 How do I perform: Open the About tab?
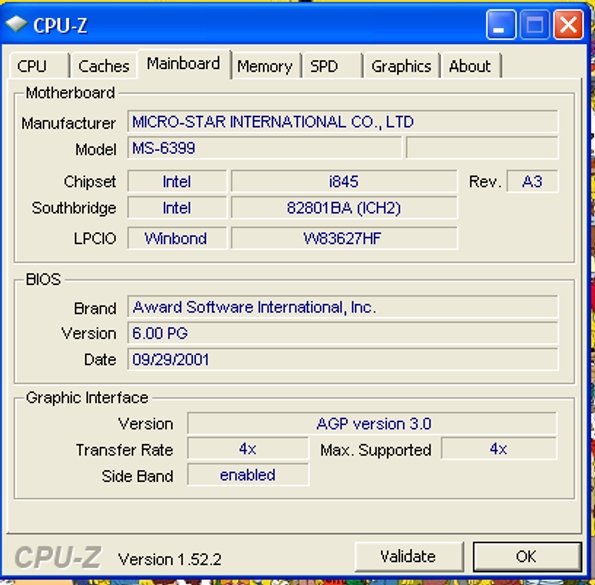tap(471, 66)
